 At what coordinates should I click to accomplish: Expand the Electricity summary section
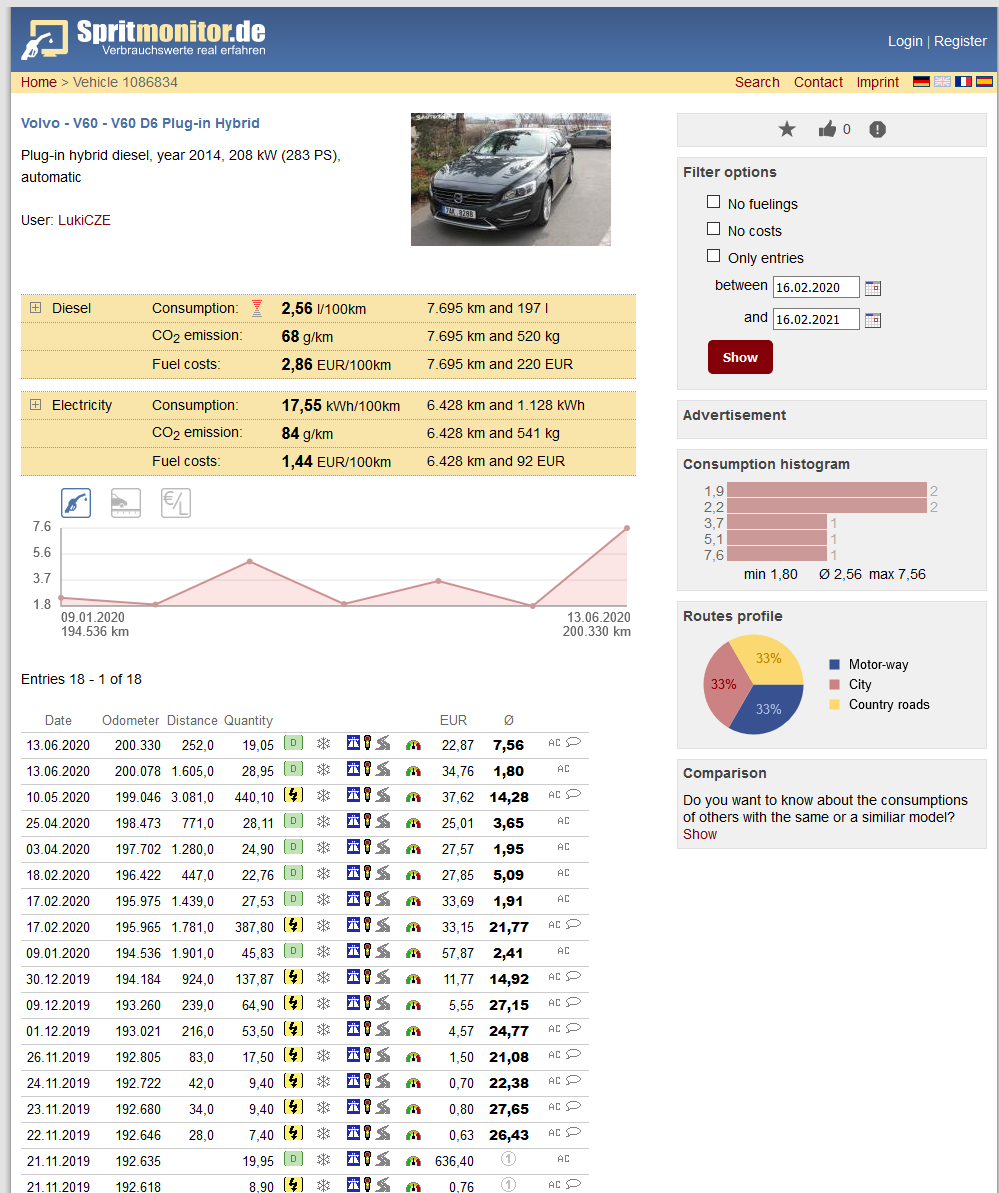[36, 405]
